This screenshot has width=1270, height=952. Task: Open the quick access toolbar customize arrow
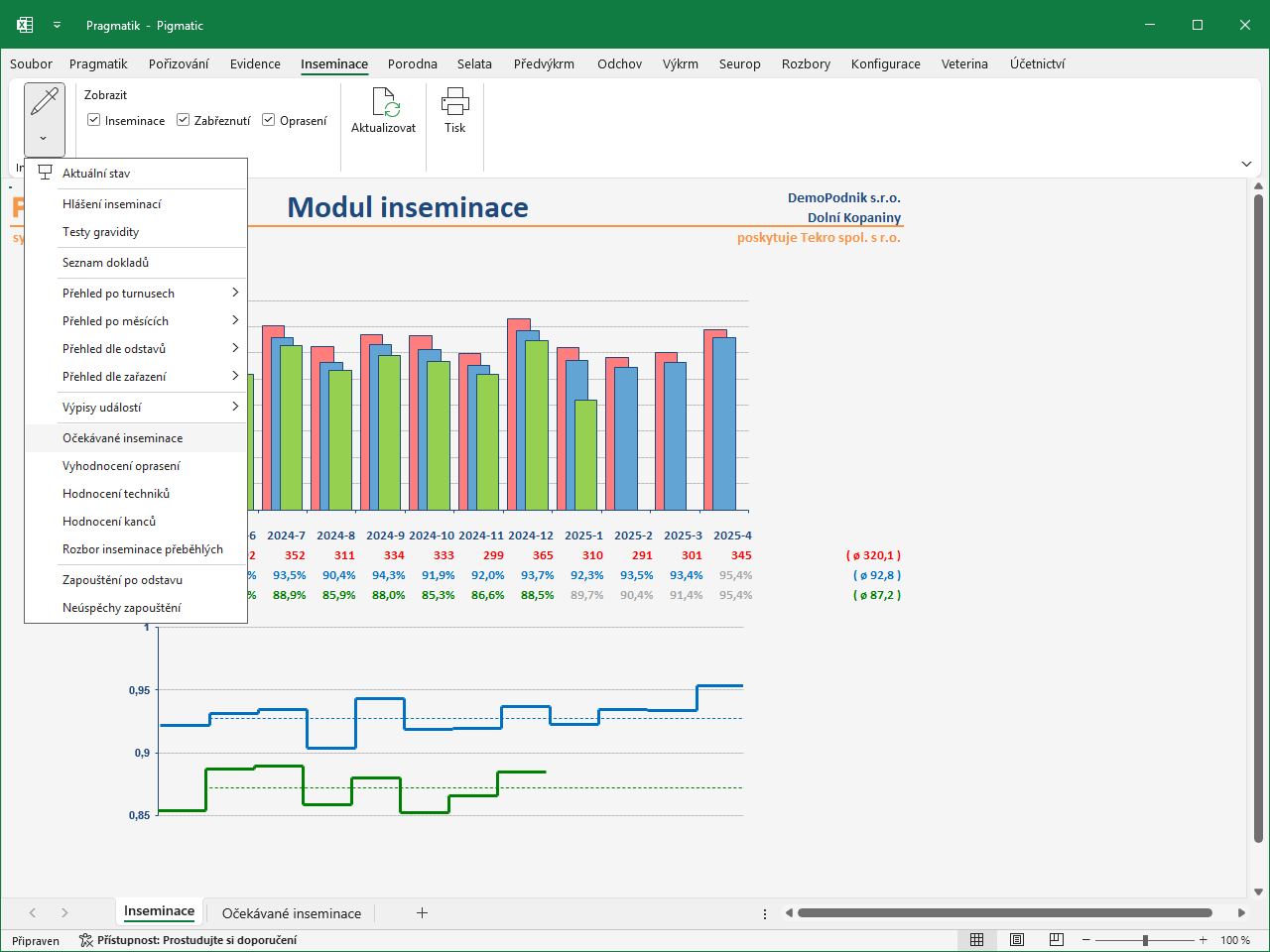point(57,25)
